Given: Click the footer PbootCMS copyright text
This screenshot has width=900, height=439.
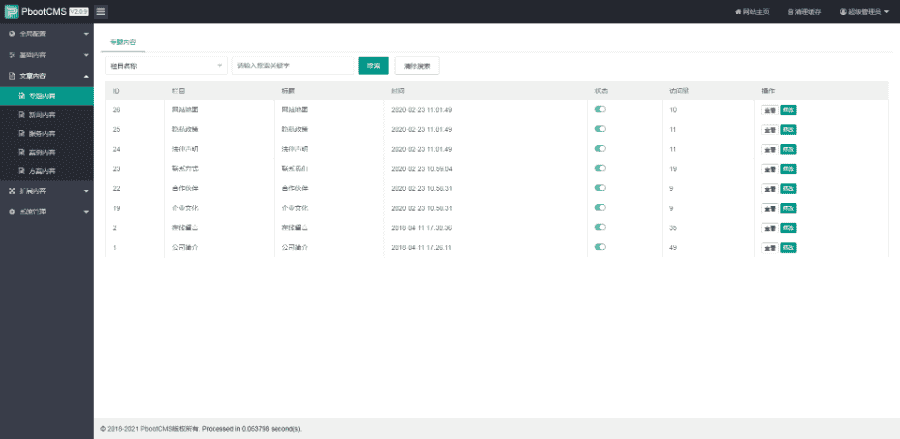Looking at the screenshot, I should point(201,429).
